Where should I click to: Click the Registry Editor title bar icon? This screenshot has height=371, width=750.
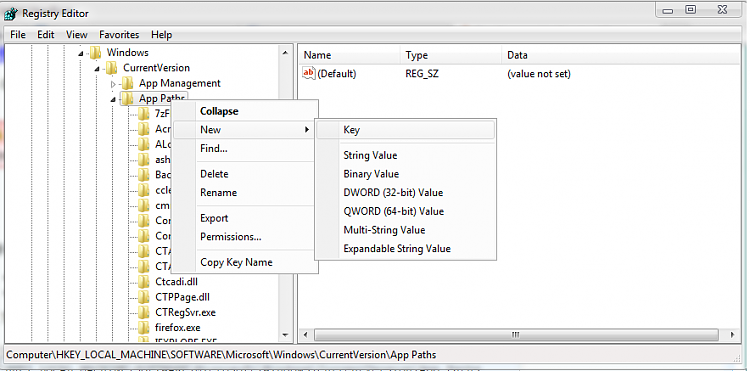pyautogui.click(x=11, y=14)
